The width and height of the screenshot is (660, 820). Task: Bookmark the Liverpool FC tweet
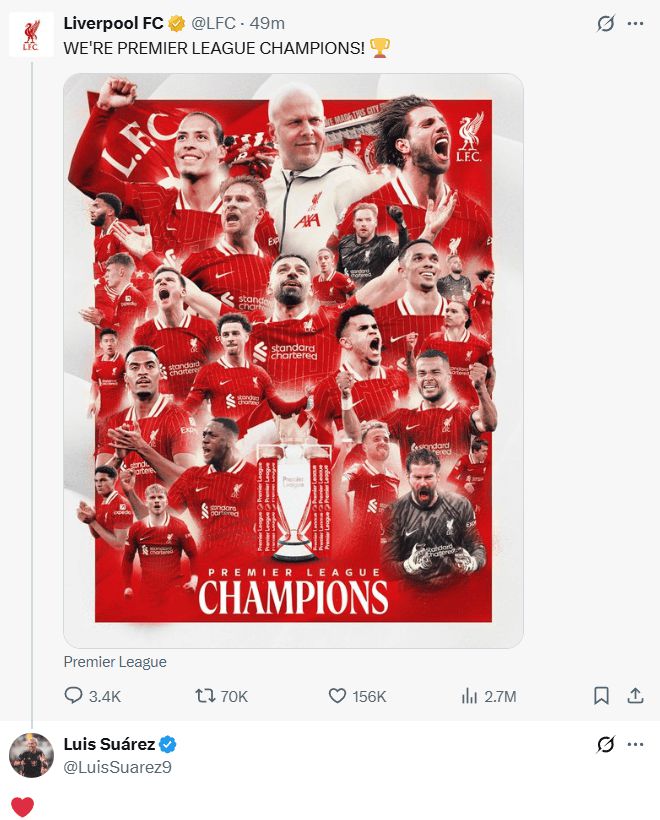(x=601, y=696)
